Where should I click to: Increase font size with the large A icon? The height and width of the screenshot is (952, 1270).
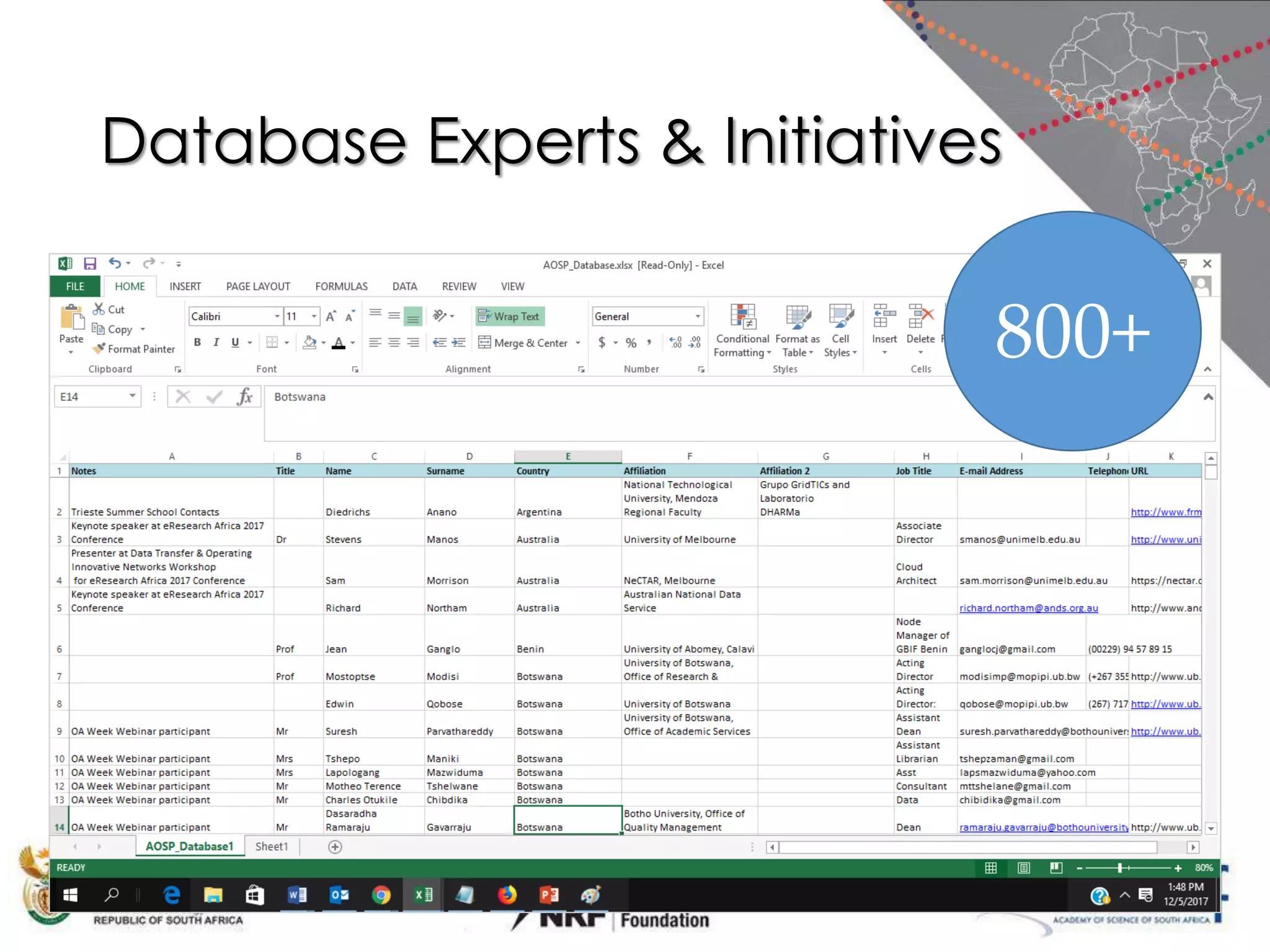point(331,317)
